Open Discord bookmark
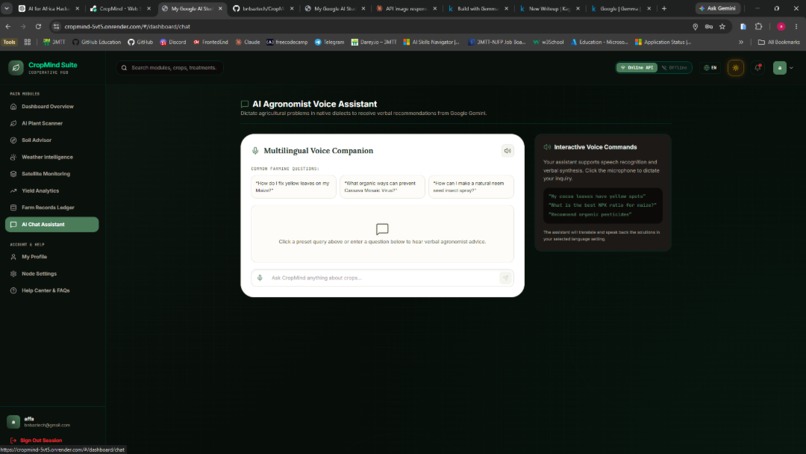The image size is (806, 454). tap(173, 42)
